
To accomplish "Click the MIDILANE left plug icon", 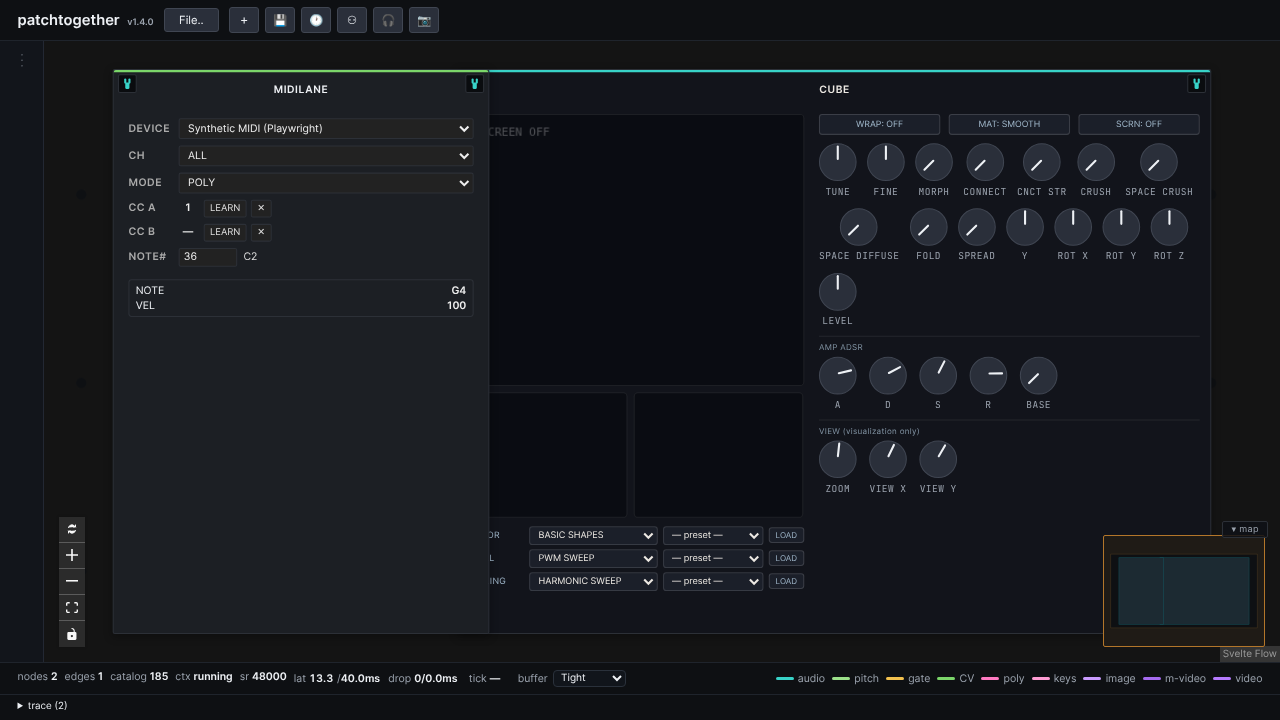I will [x=127, y=84].
